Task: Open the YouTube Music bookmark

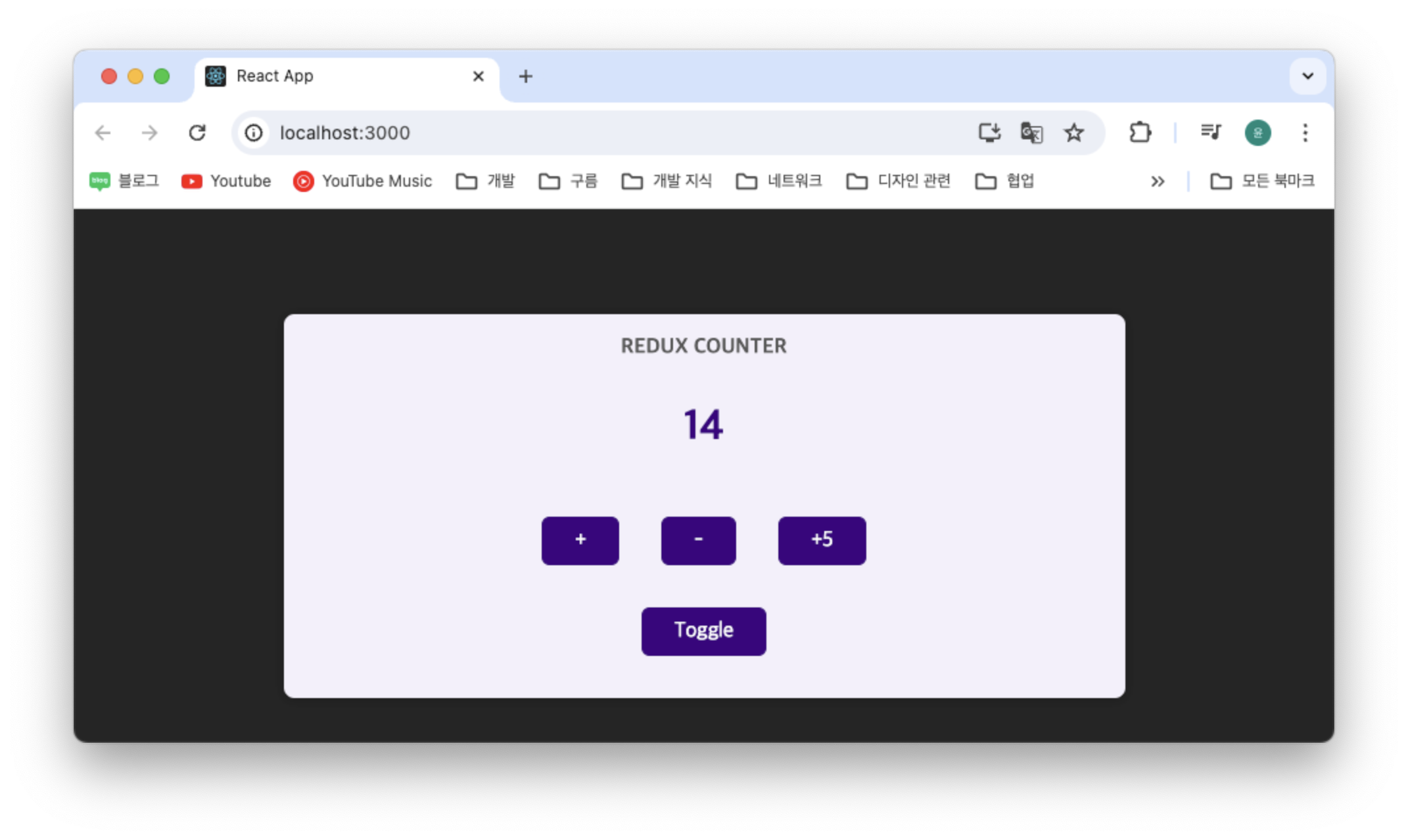Action: click(363, 181)
